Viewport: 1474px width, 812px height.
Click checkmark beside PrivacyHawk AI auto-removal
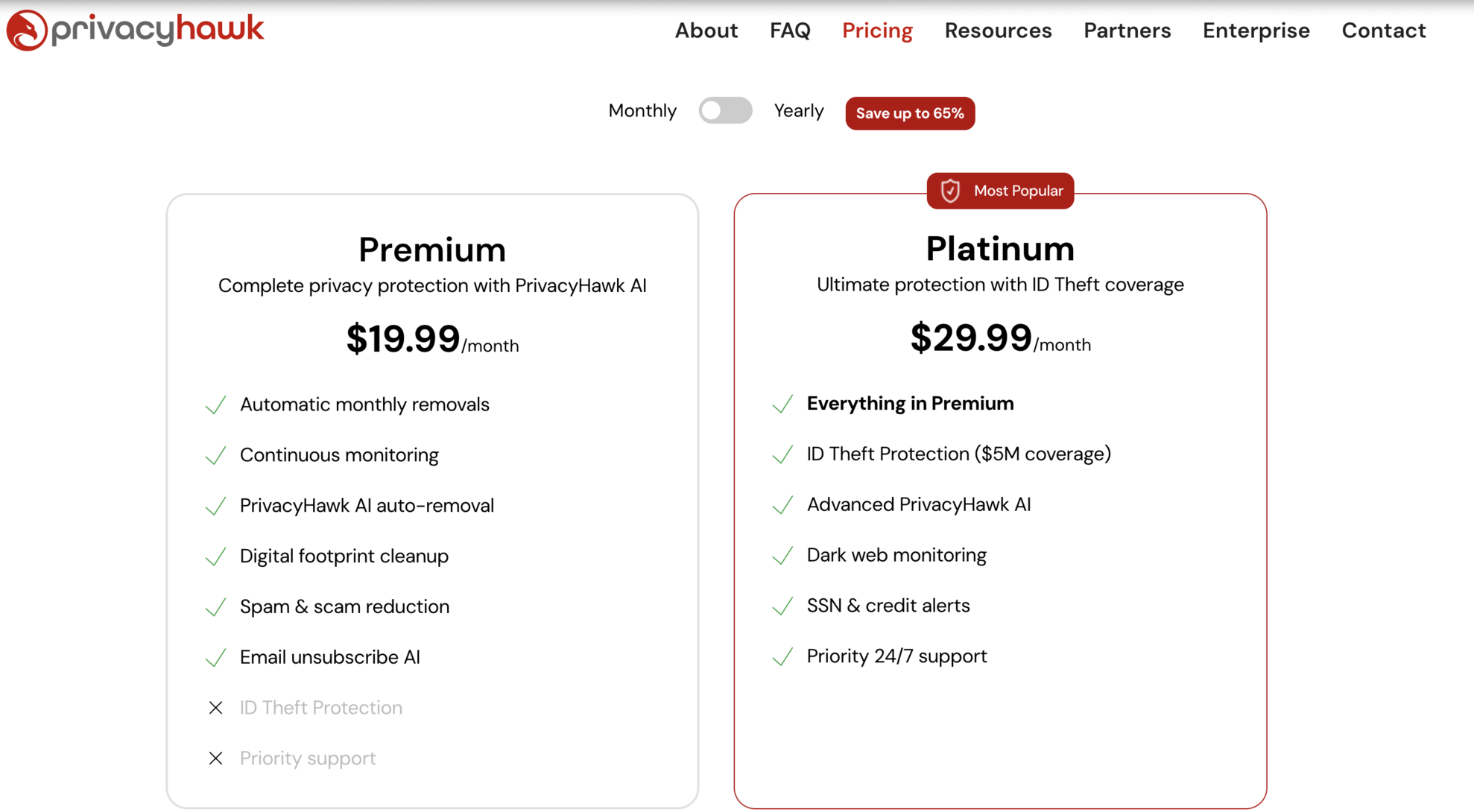(x=215, y=507)
